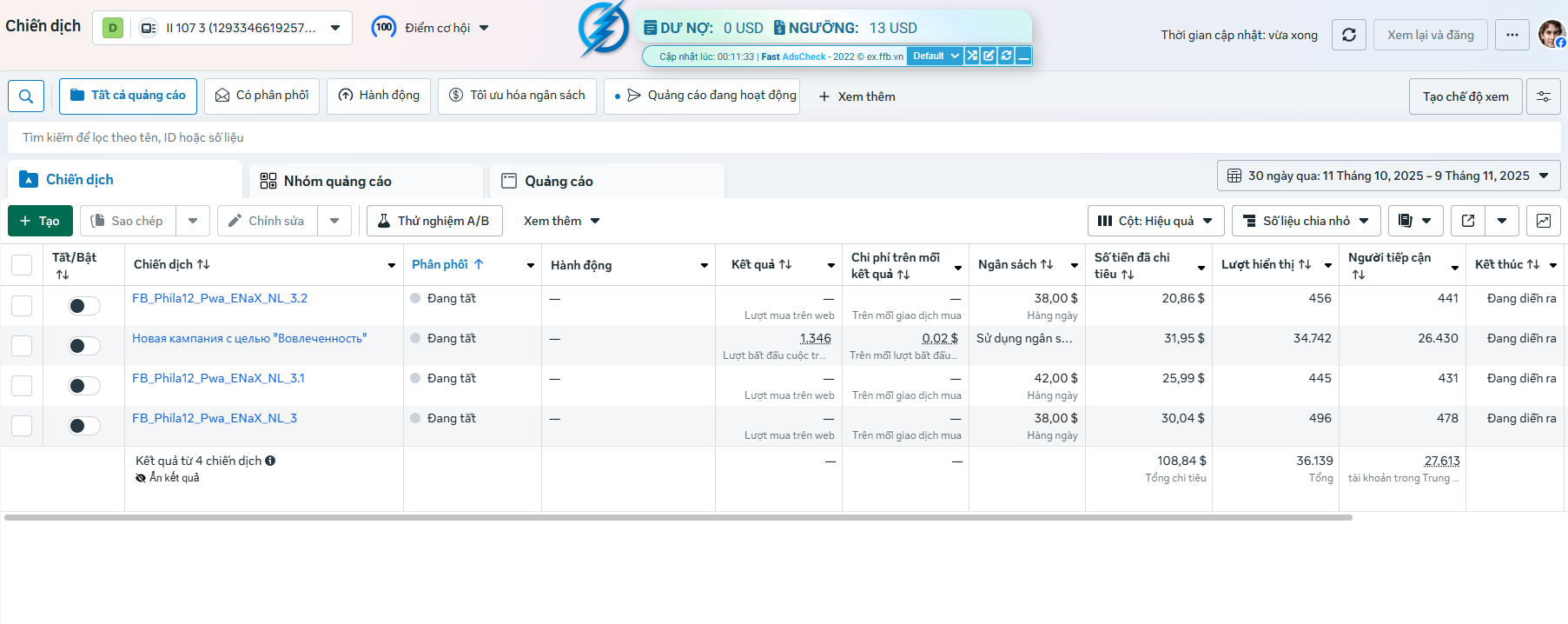Sort the Lượt hiển thị column

(x=1305, y=264)
